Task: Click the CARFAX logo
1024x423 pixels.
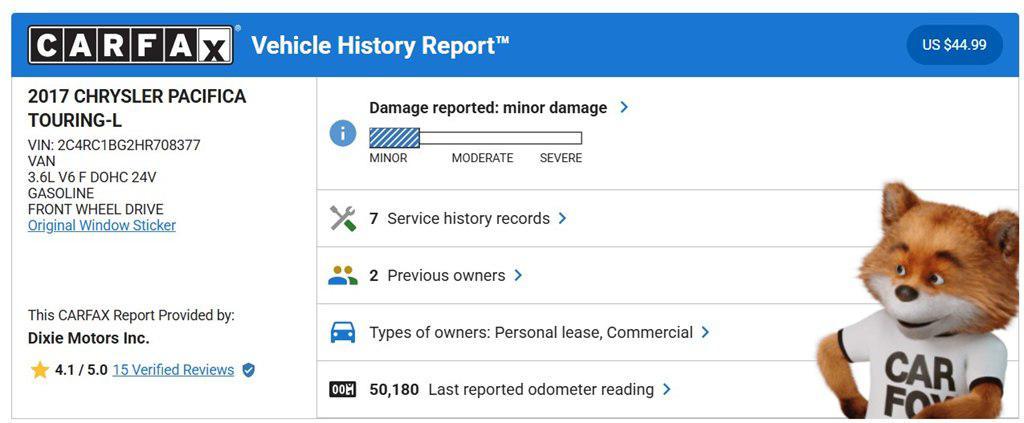Action: tap(131, 45)
